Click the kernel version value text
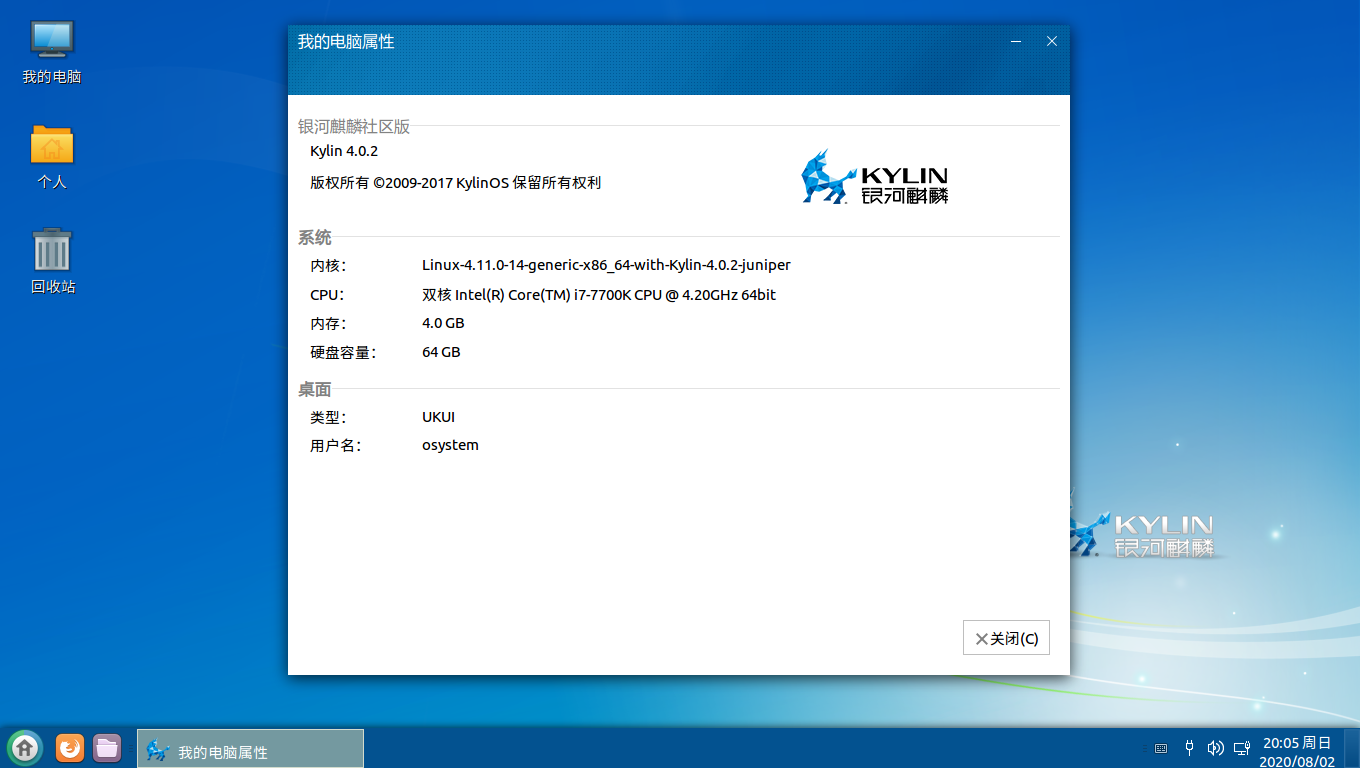Screen dimensions: 1360x768 click(x=606, y=265)
